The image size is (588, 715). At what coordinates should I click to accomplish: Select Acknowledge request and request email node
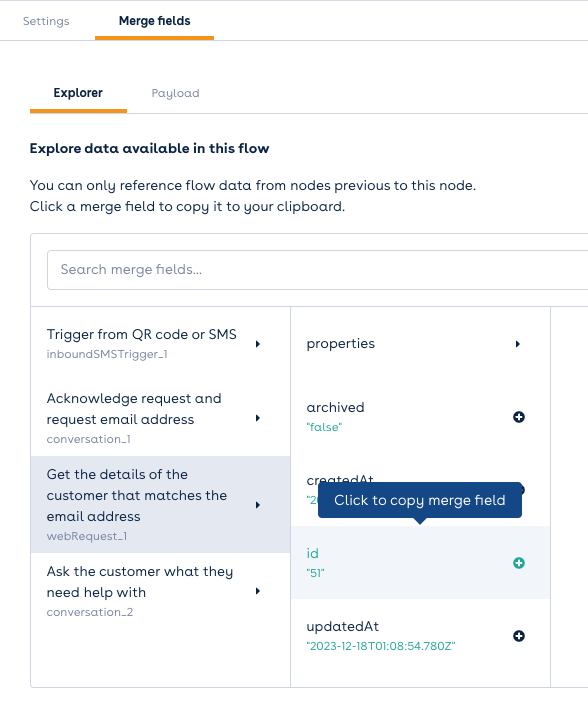point(161,418)
